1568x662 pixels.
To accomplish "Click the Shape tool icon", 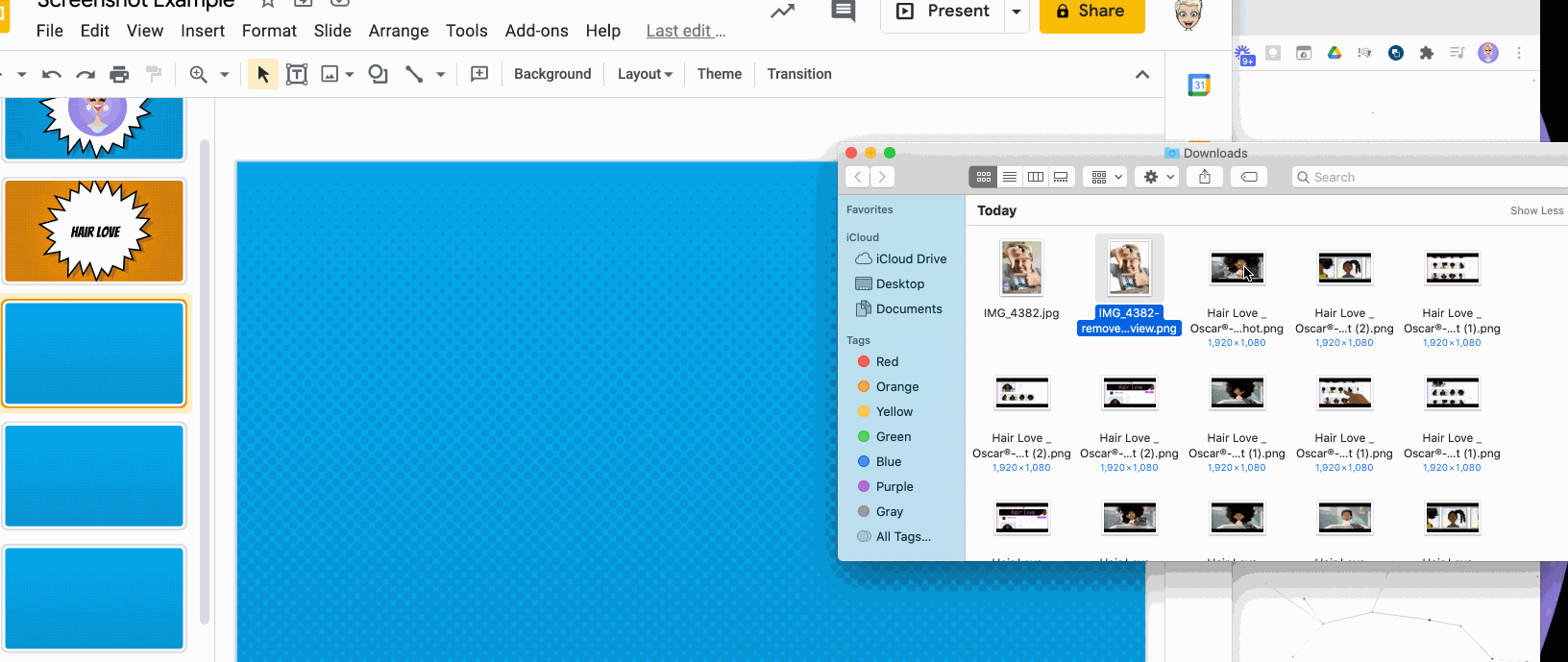I will click(378, 74).
